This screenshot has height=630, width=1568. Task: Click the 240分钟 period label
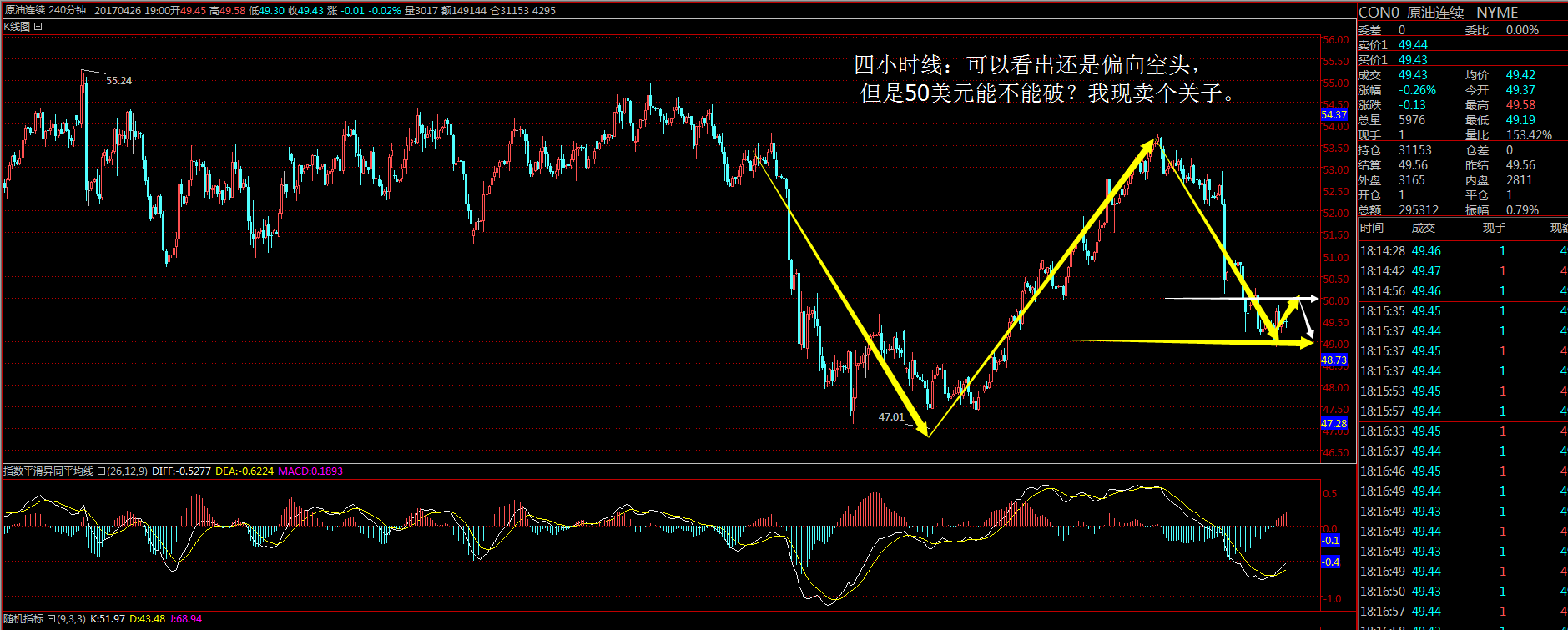[67, 10]
